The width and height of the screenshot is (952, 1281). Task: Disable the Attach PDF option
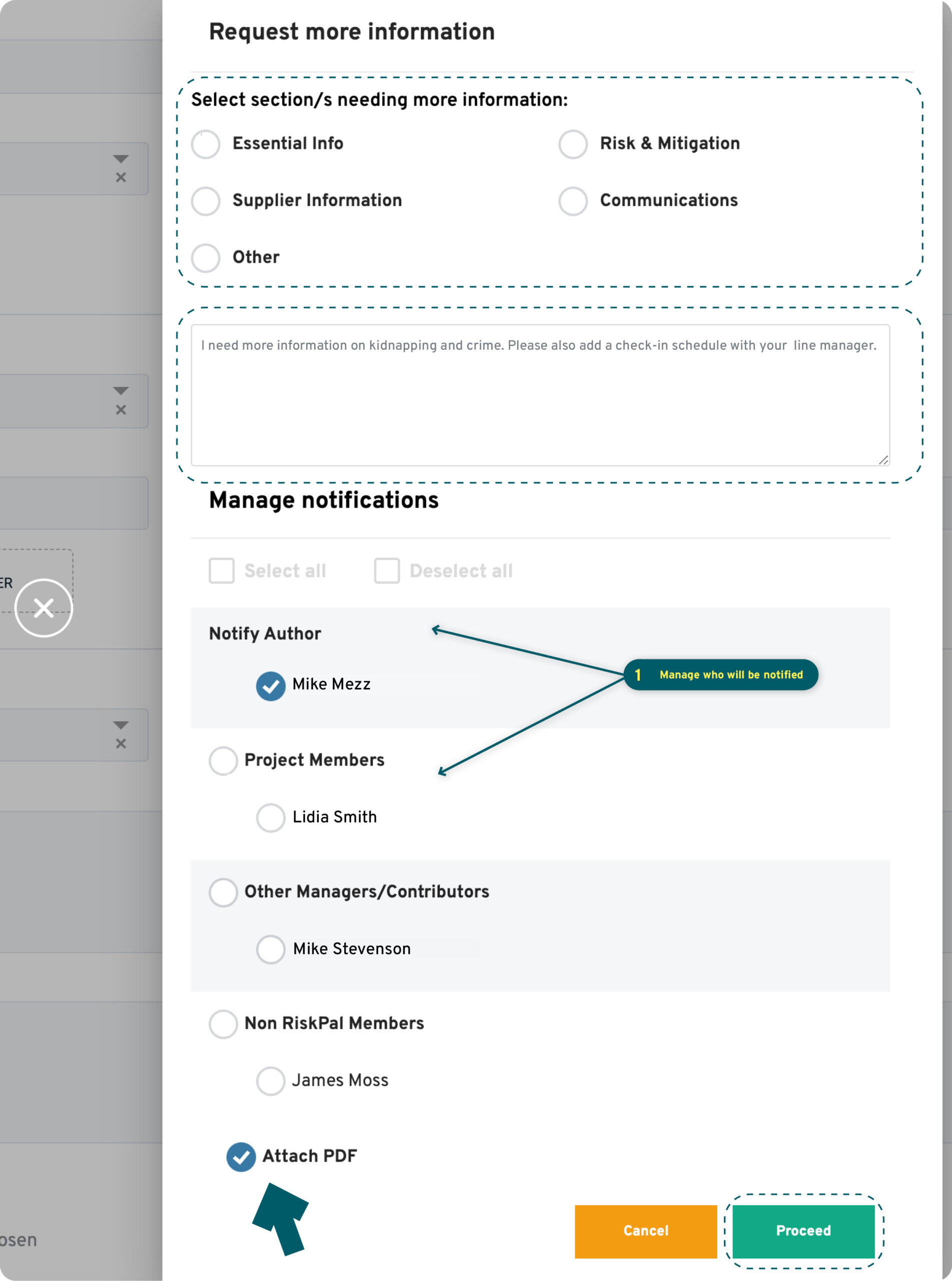pos(241,1156)
